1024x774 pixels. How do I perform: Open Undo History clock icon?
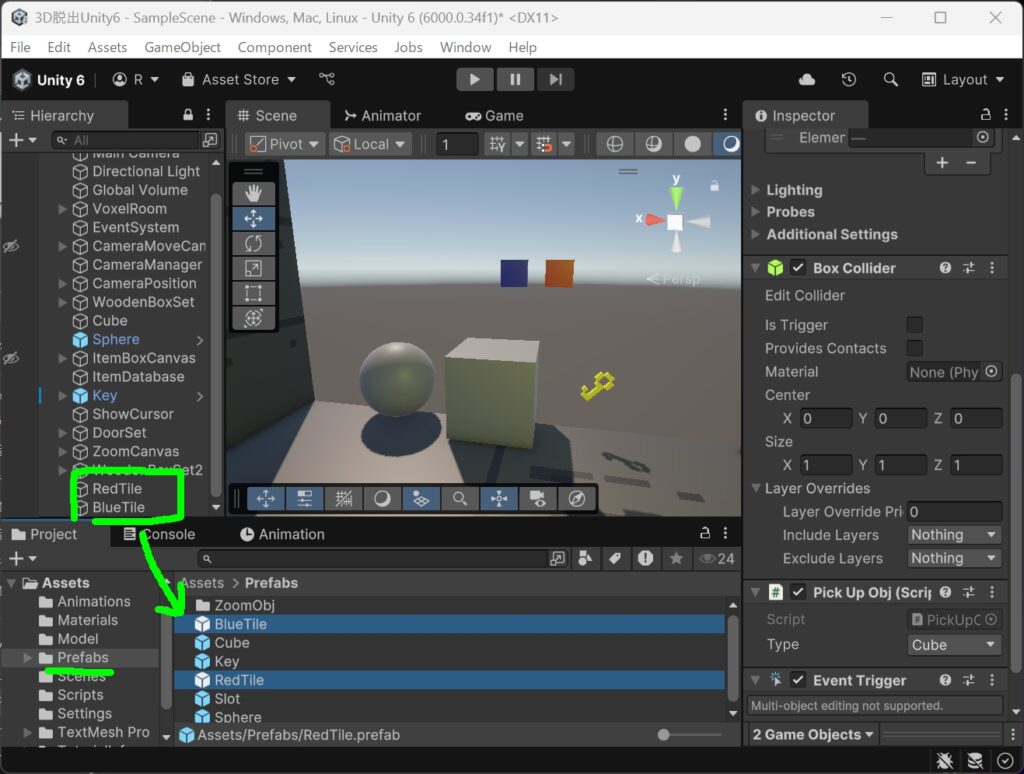tap(848, 80)
